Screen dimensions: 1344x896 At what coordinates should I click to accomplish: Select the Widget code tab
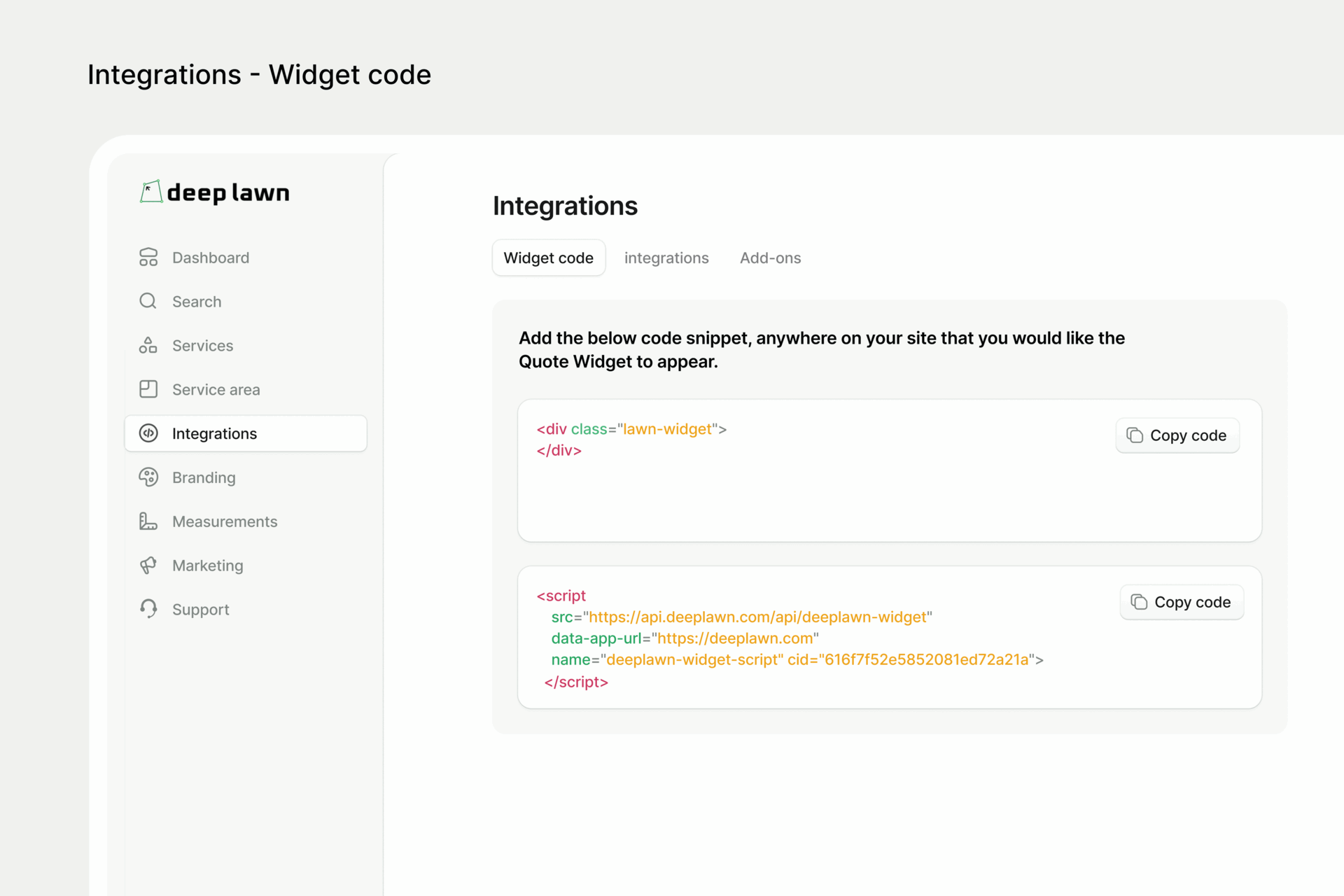[548, 258]
